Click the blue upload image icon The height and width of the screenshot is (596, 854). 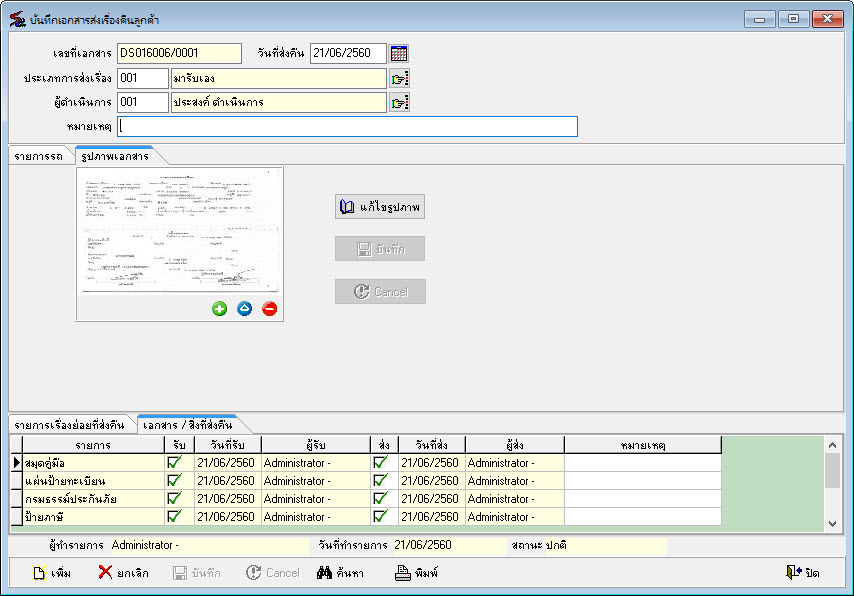click(x=245, y=309)
